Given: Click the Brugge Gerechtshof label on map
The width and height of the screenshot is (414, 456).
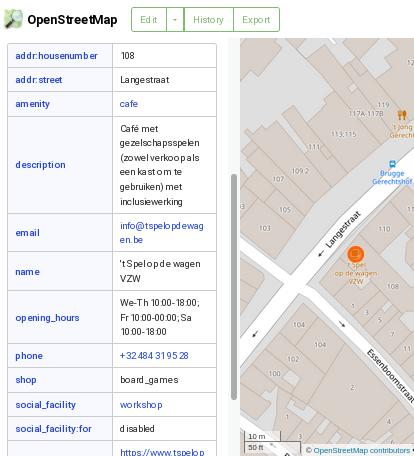Looking at the screenshot, I should [x=392, y=177].
